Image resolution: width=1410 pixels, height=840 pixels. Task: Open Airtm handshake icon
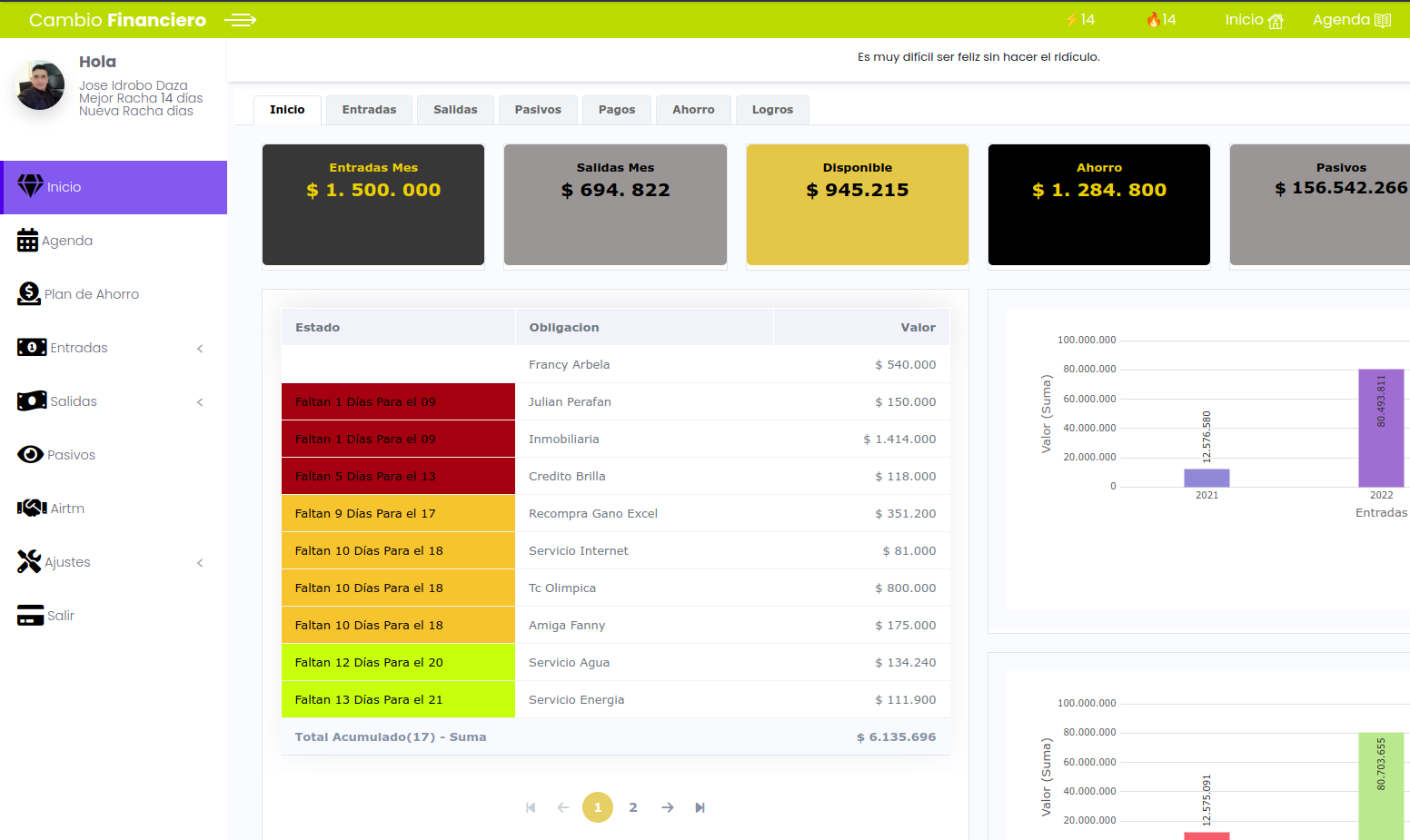(x=32, y=508)
